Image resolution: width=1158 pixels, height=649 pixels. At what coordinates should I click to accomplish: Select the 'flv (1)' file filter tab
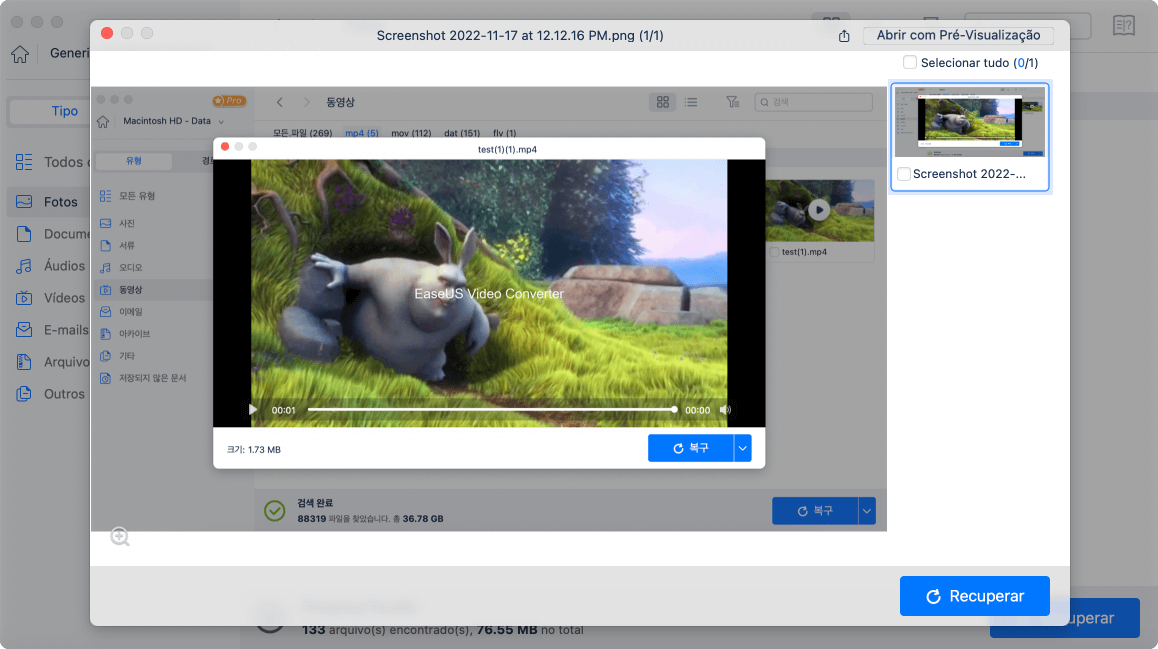click(504, 134)
